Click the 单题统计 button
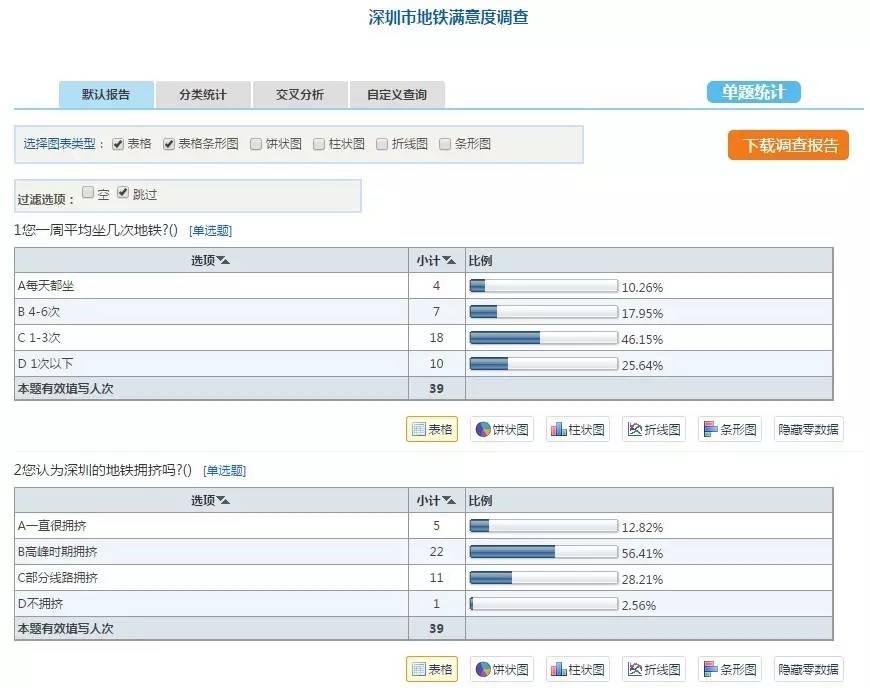 point(753,92)
